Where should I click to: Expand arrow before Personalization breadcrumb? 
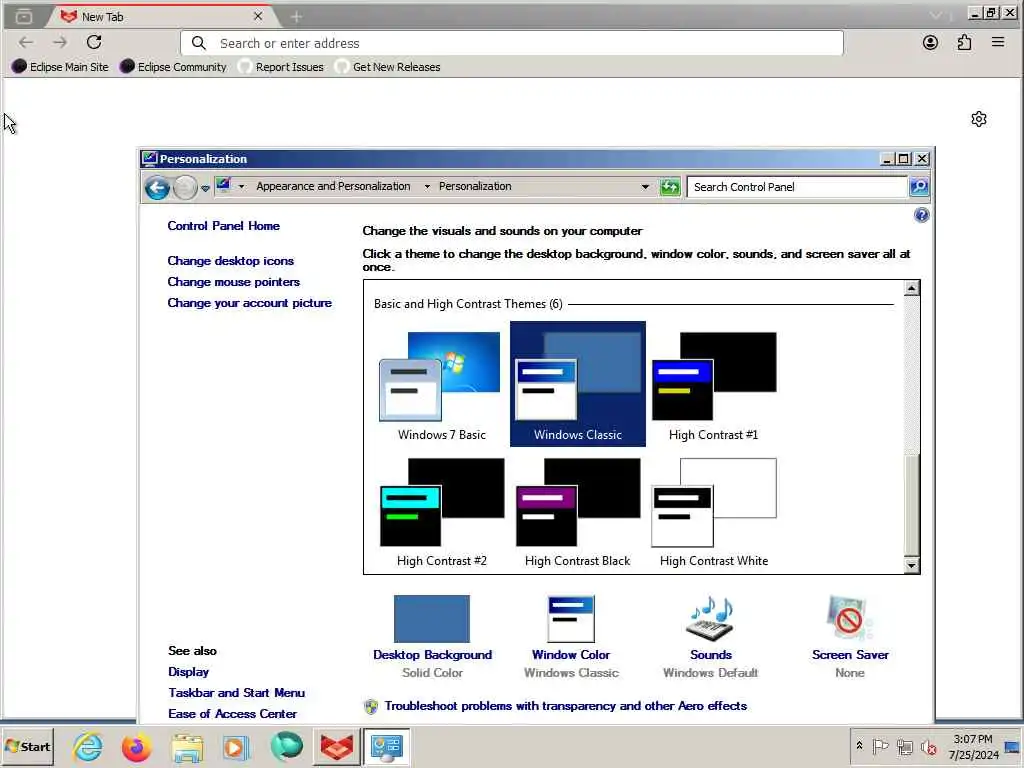(x=427, y=187)
